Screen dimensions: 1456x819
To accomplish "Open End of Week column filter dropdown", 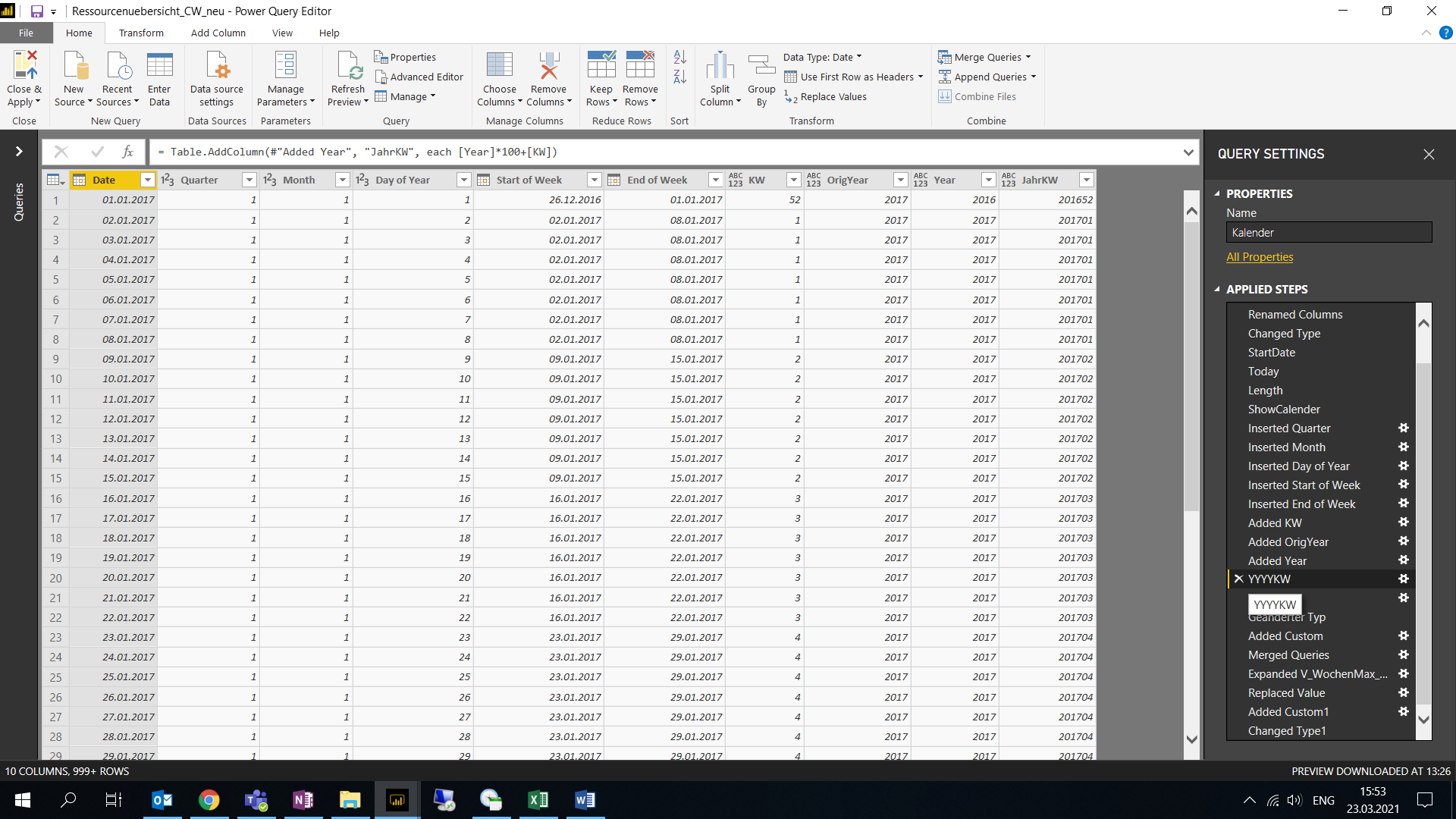I will coord(715,180).
